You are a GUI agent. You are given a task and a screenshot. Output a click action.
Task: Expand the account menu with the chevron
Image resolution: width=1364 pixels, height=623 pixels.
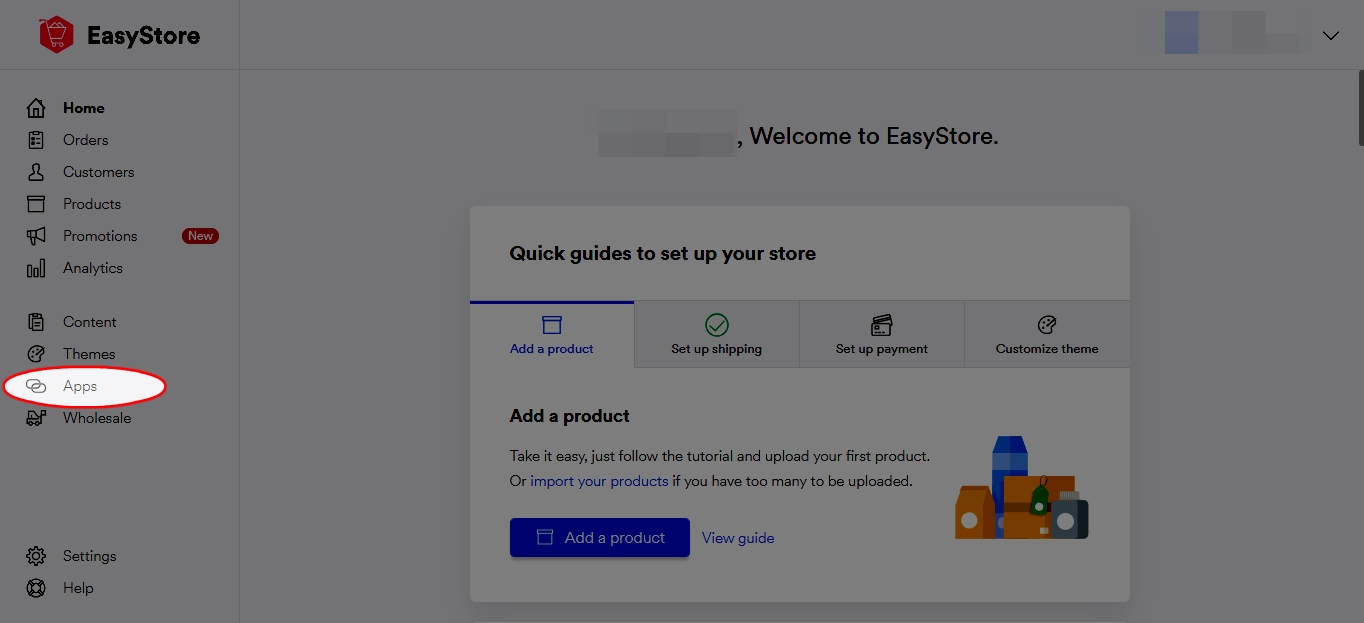(x=1330, y=35)
